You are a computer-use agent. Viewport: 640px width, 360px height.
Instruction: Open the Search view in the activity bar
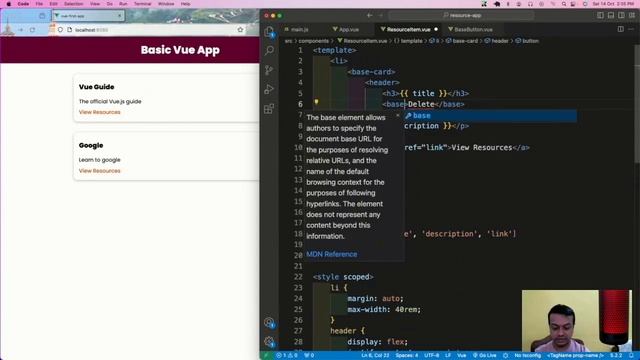pyautogui.click(x=269, y=50)
